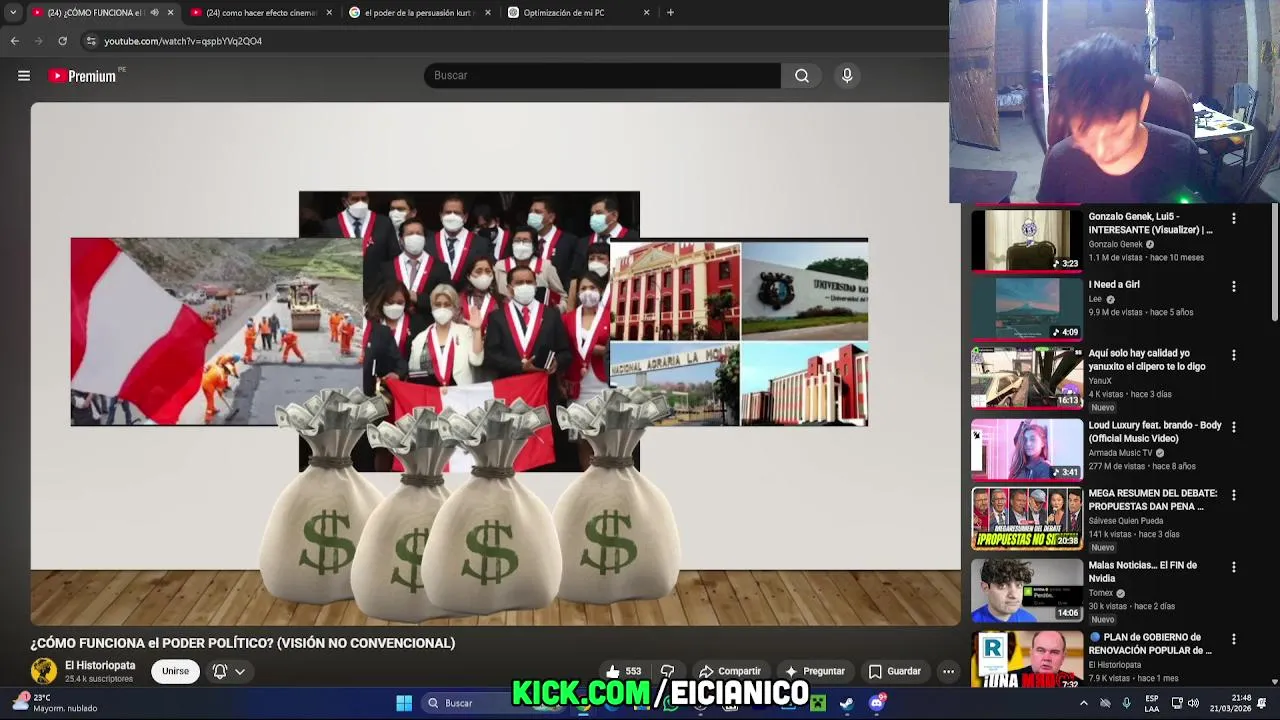Open Discord from the taskbar
1280x720 pixels.
pyautogui.click(x=877, y=703)
